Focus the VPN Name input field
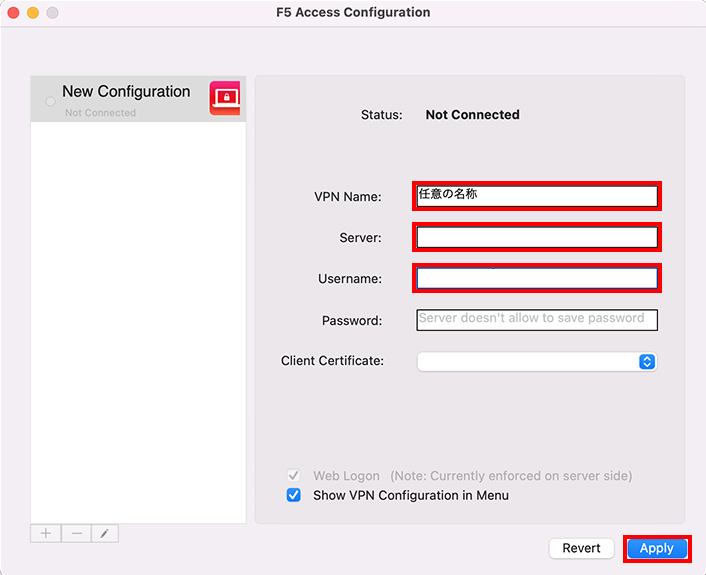 (x=537, y=196)
